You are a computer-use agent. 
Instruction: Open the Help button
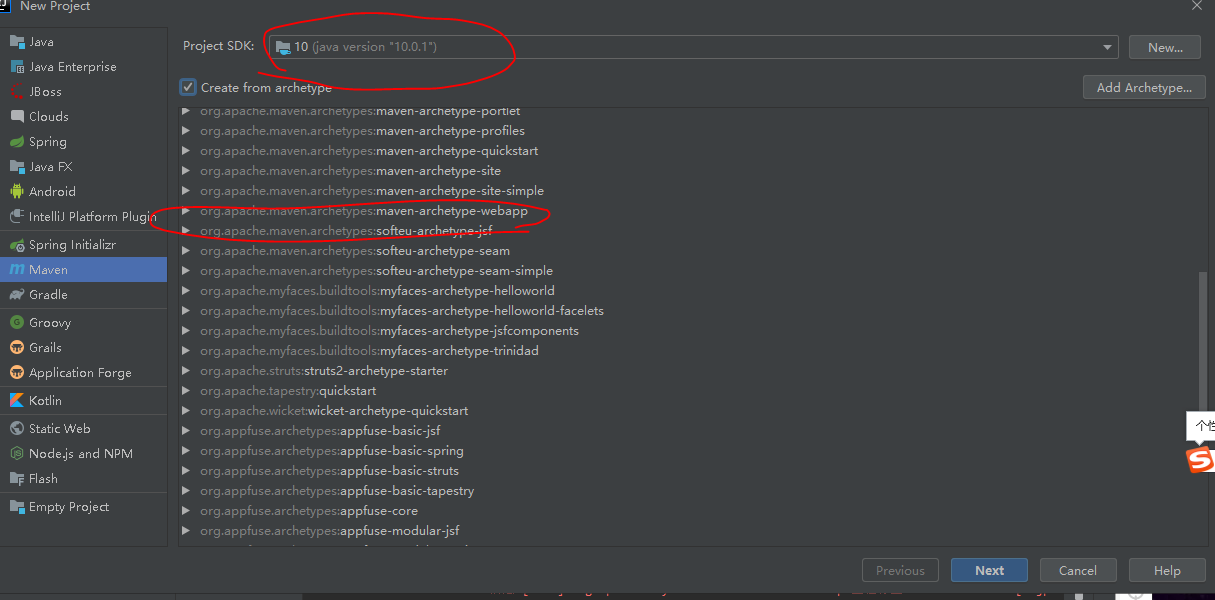(1167, 570)
